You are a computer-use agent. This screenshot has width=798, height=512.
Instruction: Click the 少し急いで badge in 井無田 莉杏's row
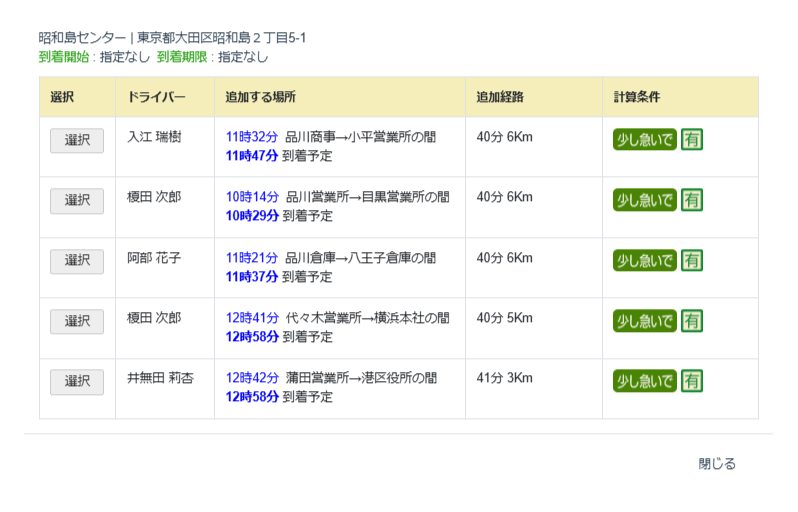pyautogui.click(x=644, y=381)
